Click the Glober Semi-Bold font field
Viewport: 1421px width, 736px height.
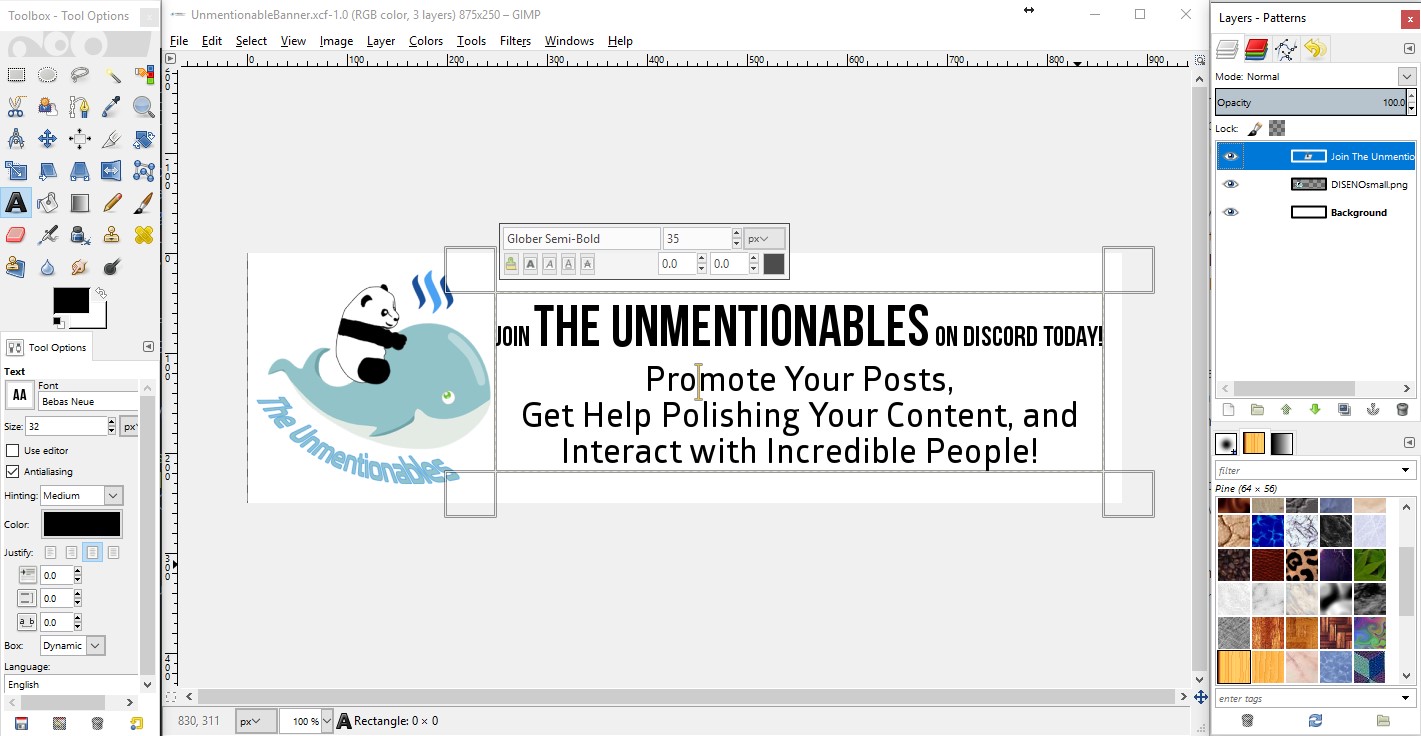(580, 239)
